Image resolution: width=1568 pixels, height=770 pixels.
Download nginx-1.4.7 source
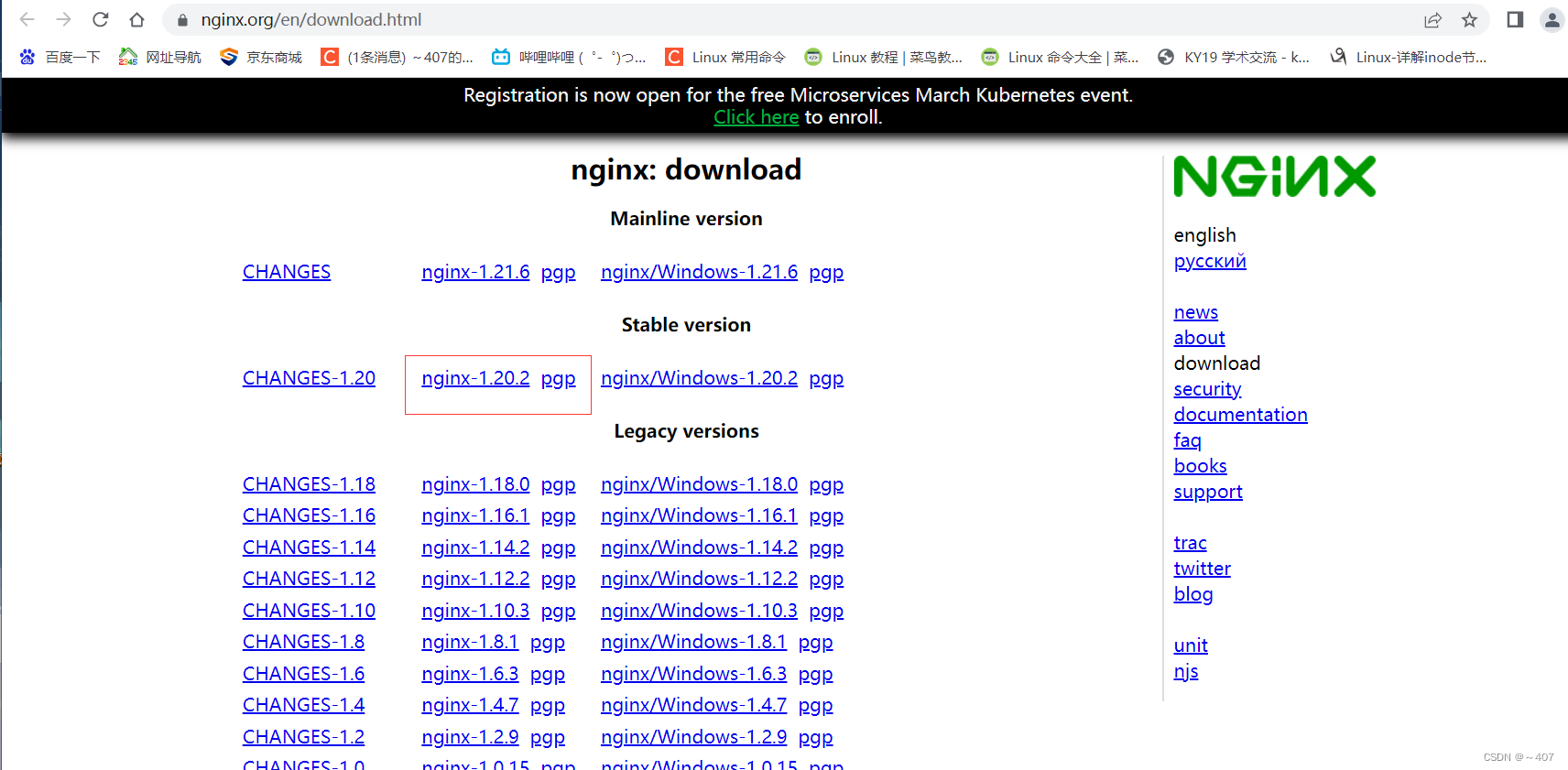click(x=470, y=705)
